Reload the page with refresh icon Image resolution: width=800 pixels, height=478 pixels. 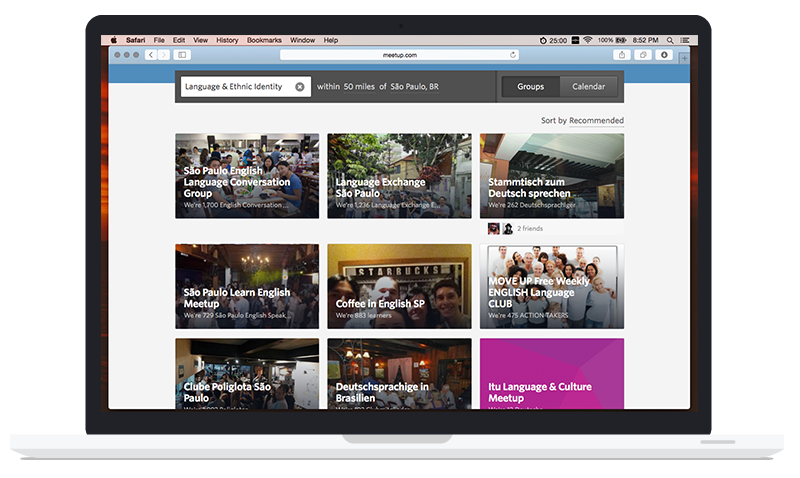(513, 55)
